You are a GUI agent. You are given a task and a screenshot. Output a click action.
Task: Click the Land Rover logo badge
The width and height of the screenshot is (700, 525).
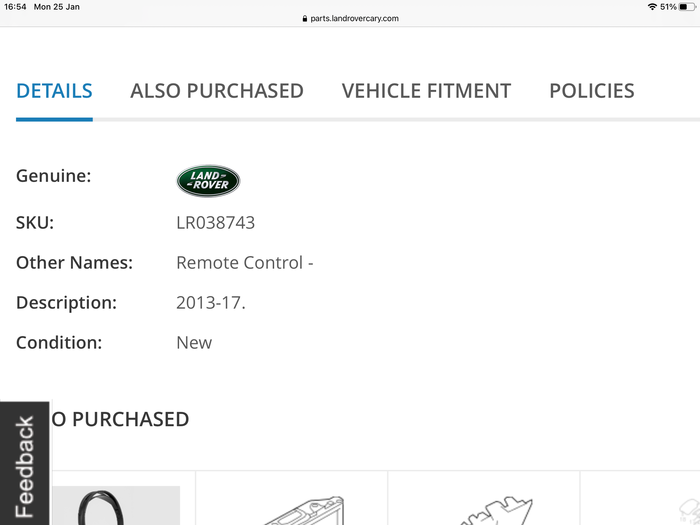pos(208,180)
